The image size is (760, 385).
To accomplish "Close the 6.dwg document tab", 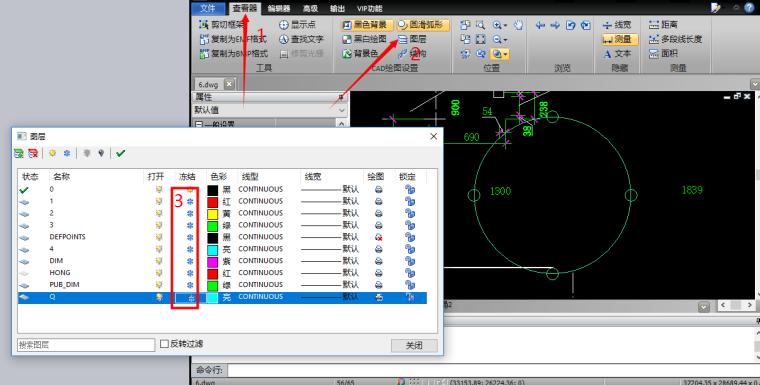I will pyautogui.click(x=229, y=84).
